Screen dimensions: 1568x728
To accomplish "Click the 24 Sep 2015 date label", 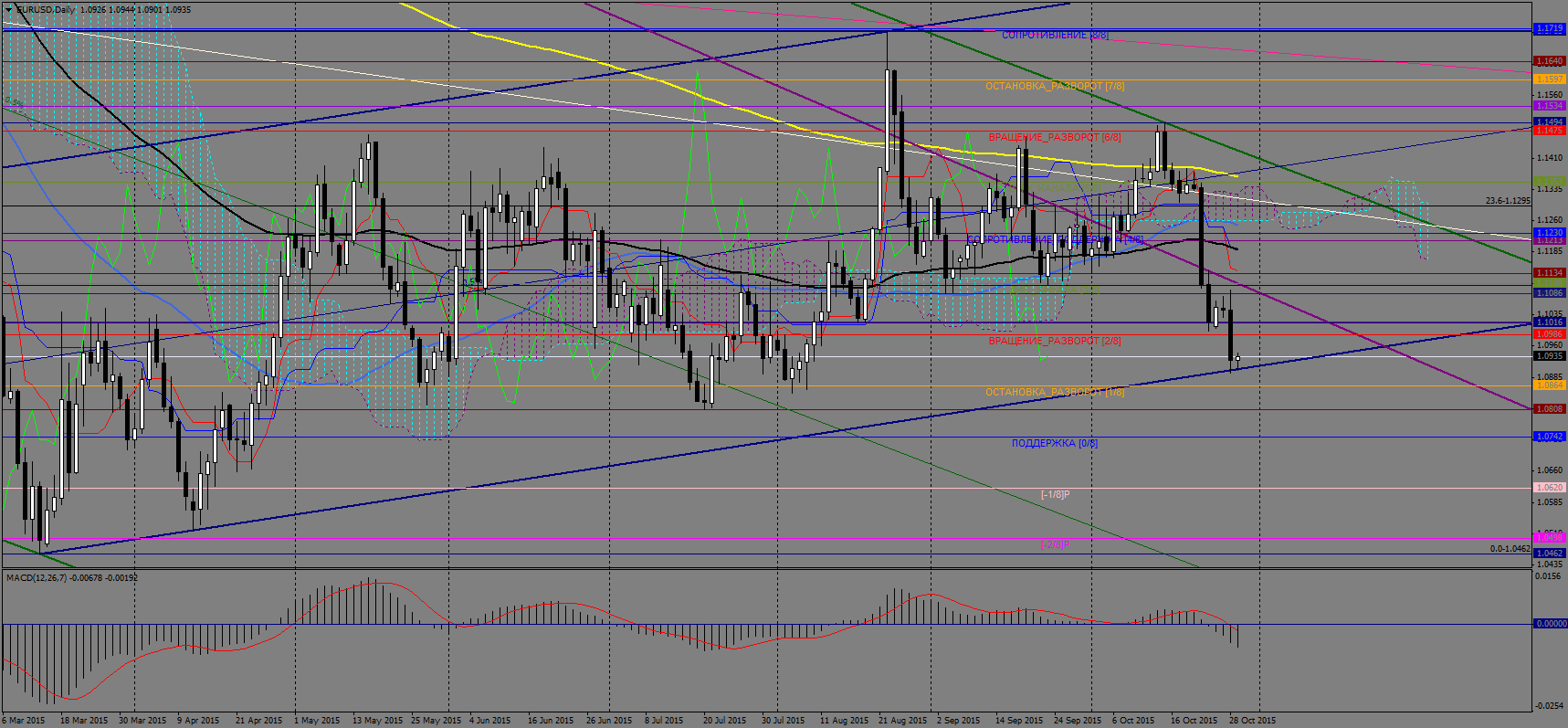I will click(x=1078, y=721).
